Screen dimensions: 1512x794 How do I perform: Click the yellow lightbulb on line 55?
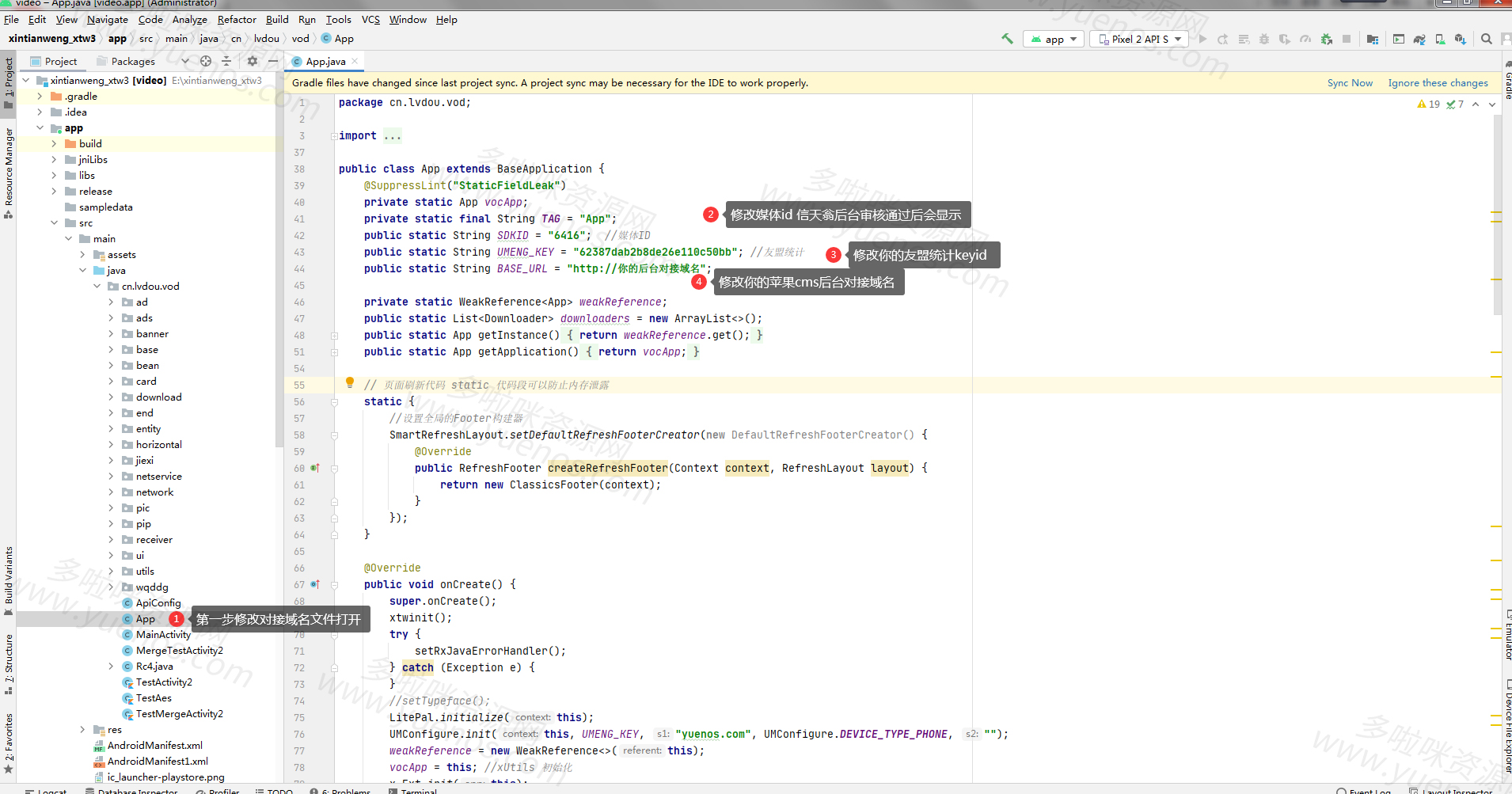350,383
